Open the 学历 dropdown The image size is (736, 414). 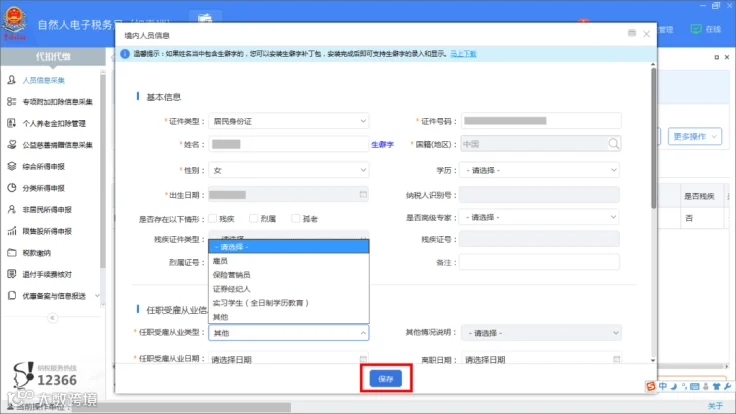pyautogui.click(x=539, y=170)
